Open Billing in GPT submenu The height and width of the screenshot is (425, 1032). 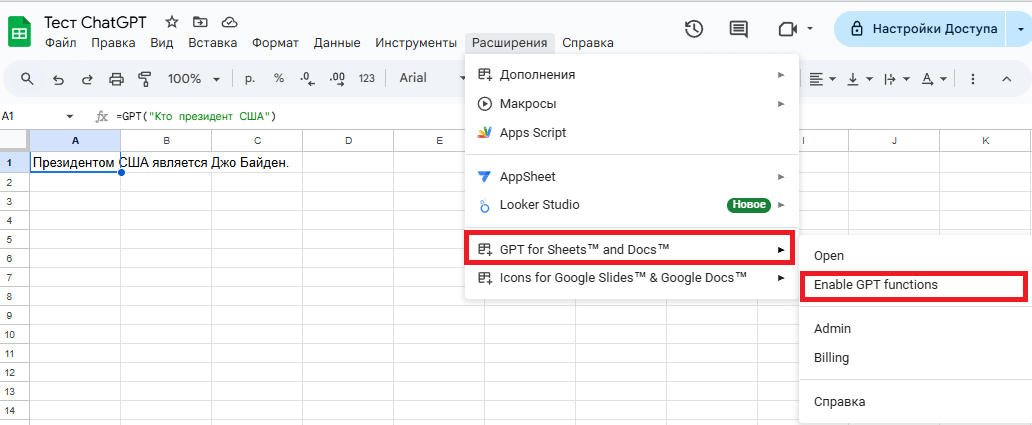coord(916,359)
